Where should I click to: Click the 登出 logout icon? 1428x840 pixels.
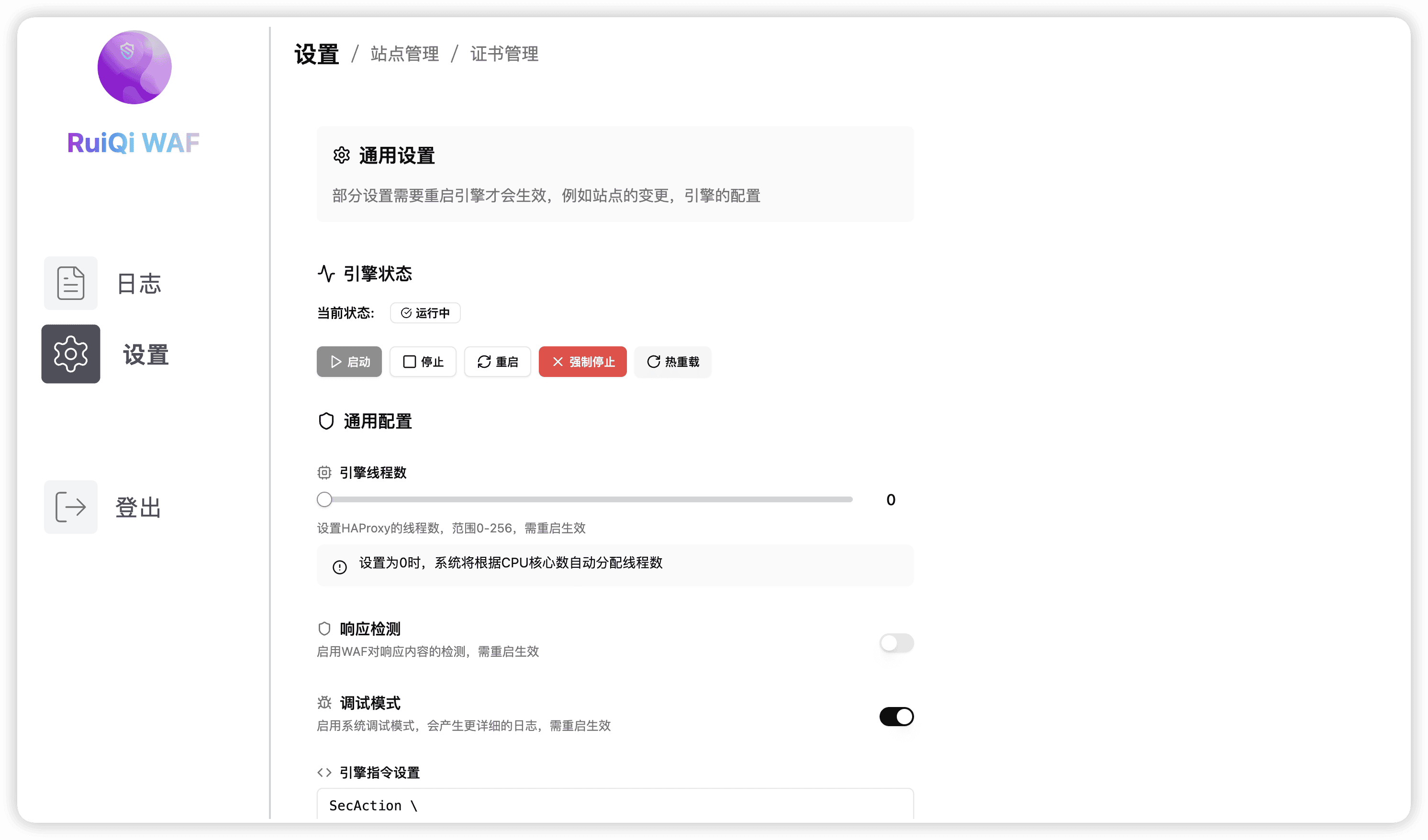71,507
